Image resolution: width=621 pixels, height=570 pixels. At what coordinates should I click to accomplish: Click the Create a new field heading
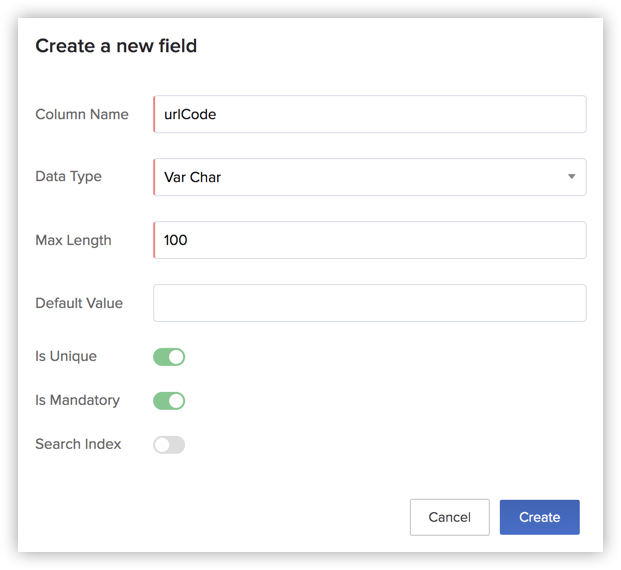116,46
